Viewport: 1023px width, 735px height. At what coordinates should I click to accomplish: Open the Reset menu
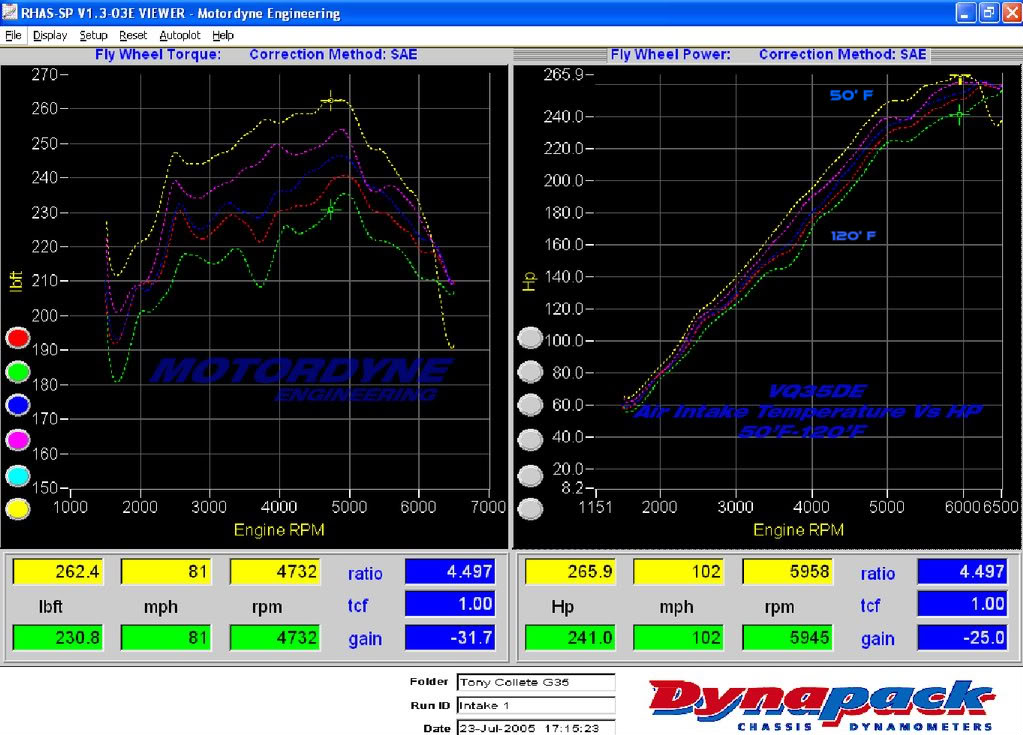(133, 35)
